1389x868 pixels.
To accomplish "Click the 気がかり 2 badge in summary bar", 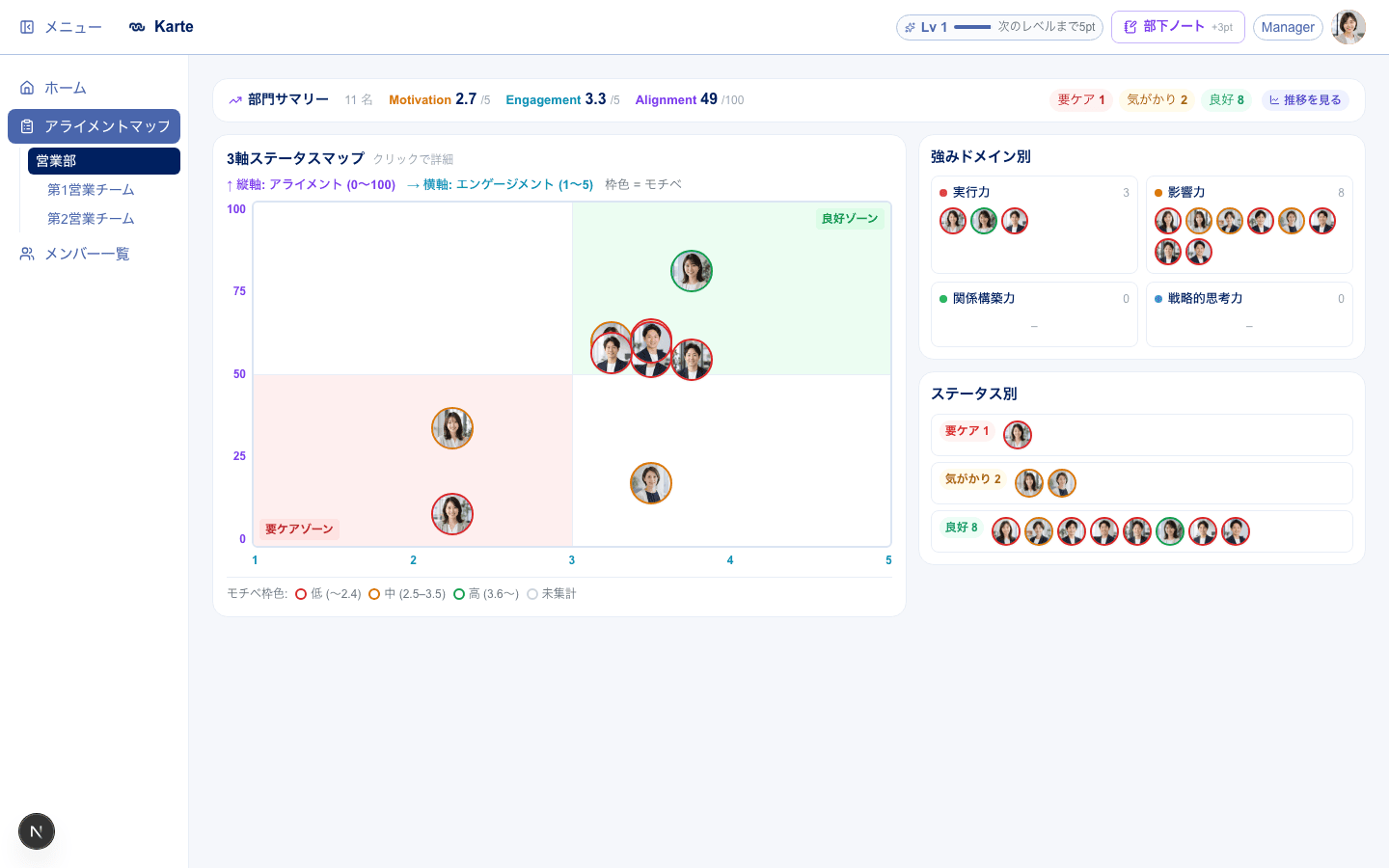I will coord(1157,100).
